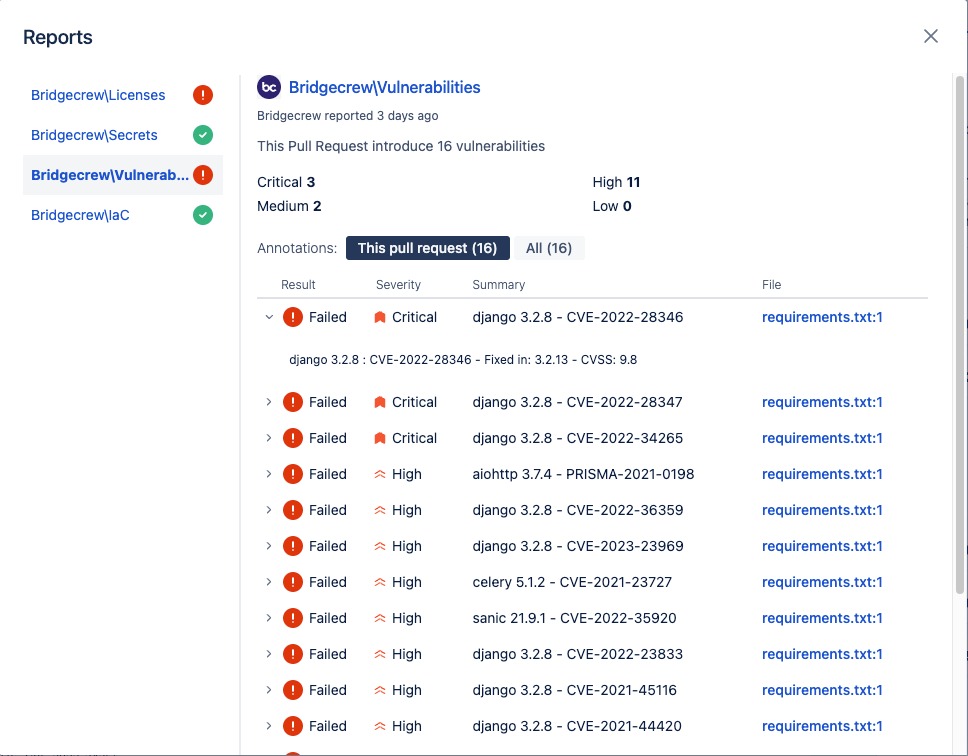Open requirements.txt:1 link for sanic row
This screenshot has width=968, height=756.
pos(822,618)
